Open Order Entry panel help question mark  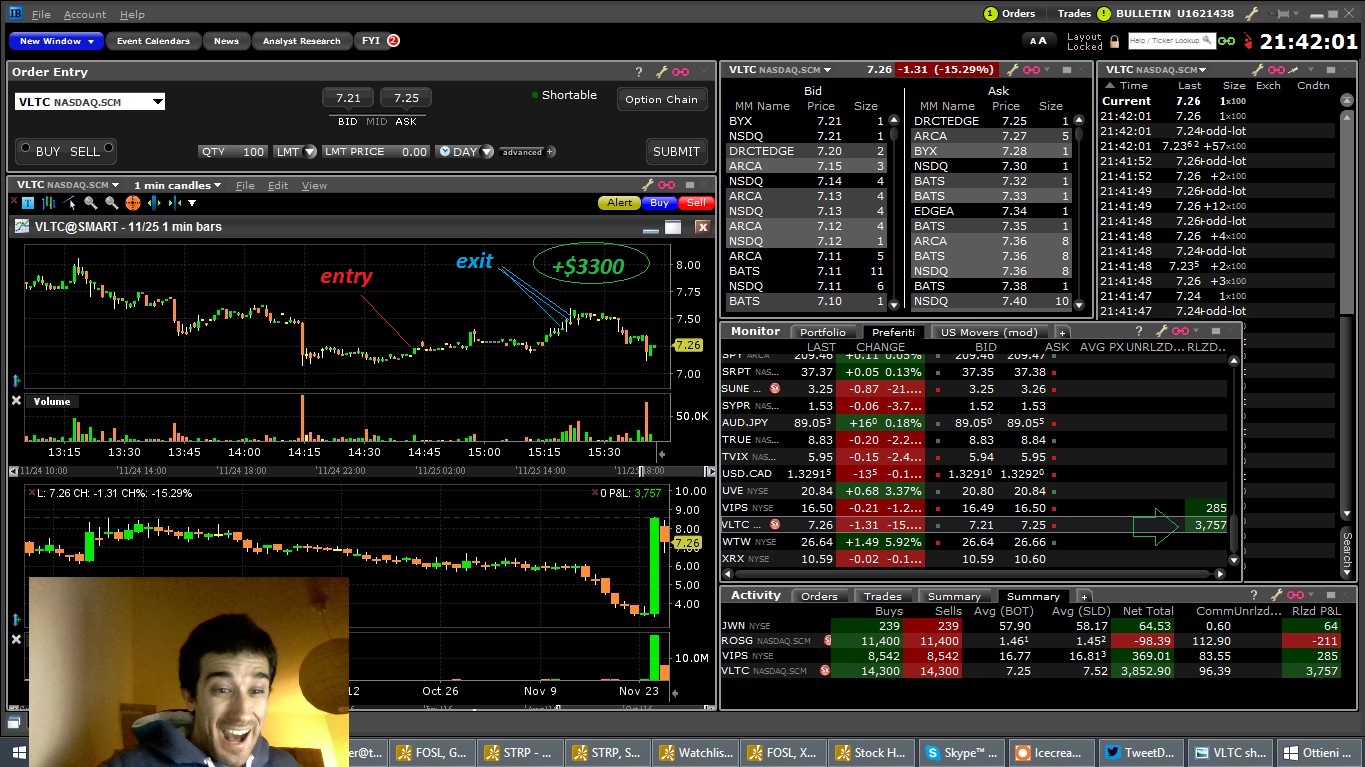[x=639, y=72]
